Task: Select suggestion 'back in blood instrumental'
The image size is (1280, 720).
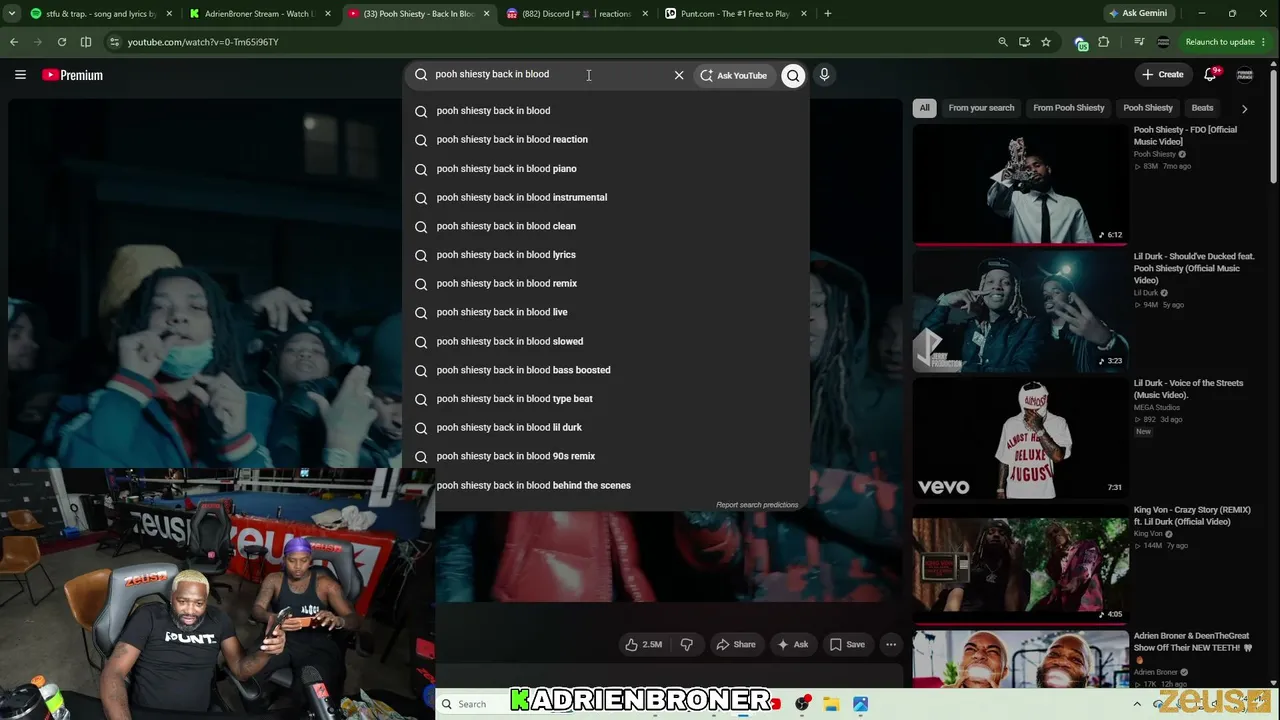Action: click(606, 198)
